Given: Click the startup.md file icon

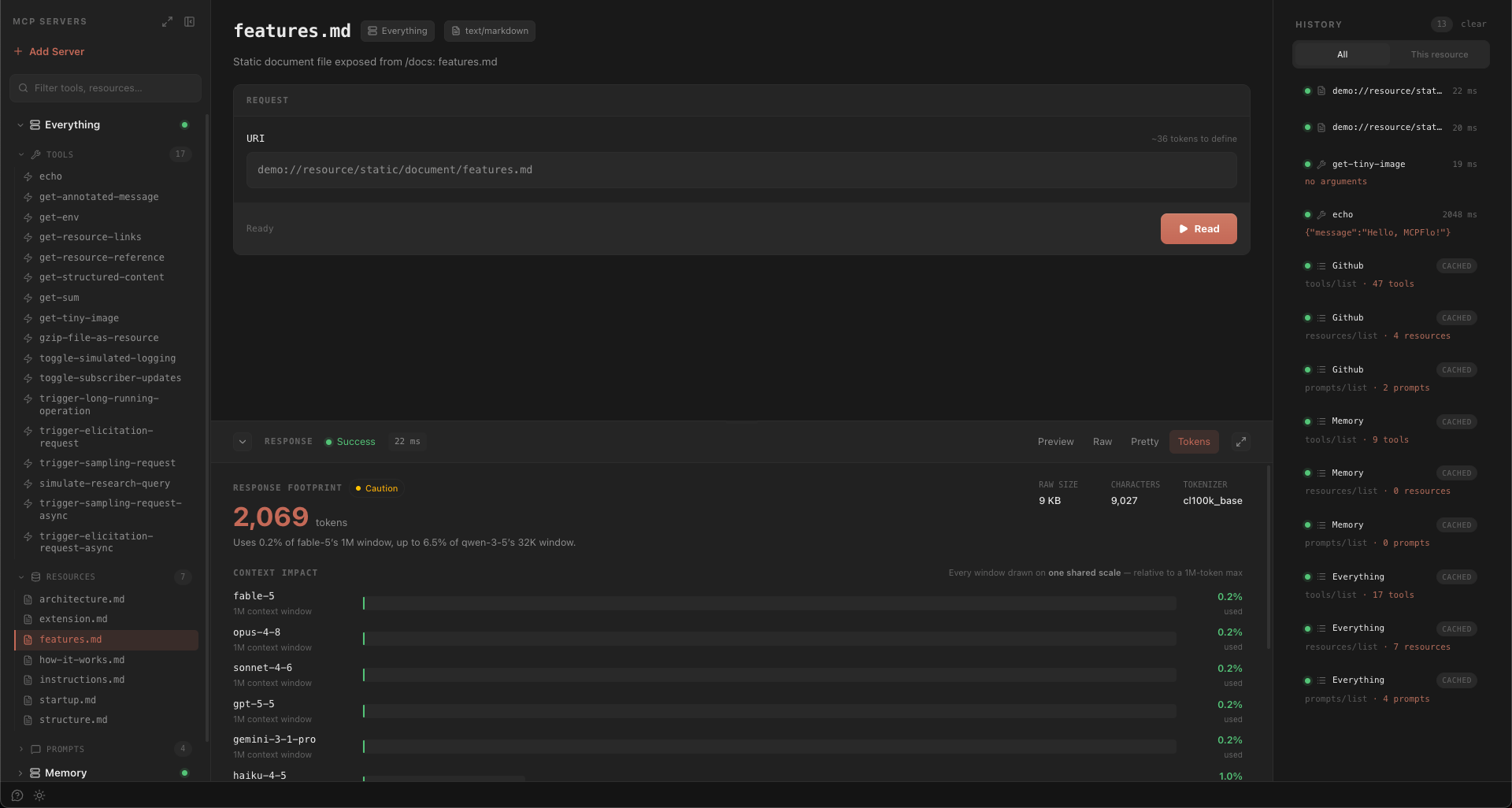Looking at the screenshot, I should pos(28,700).
